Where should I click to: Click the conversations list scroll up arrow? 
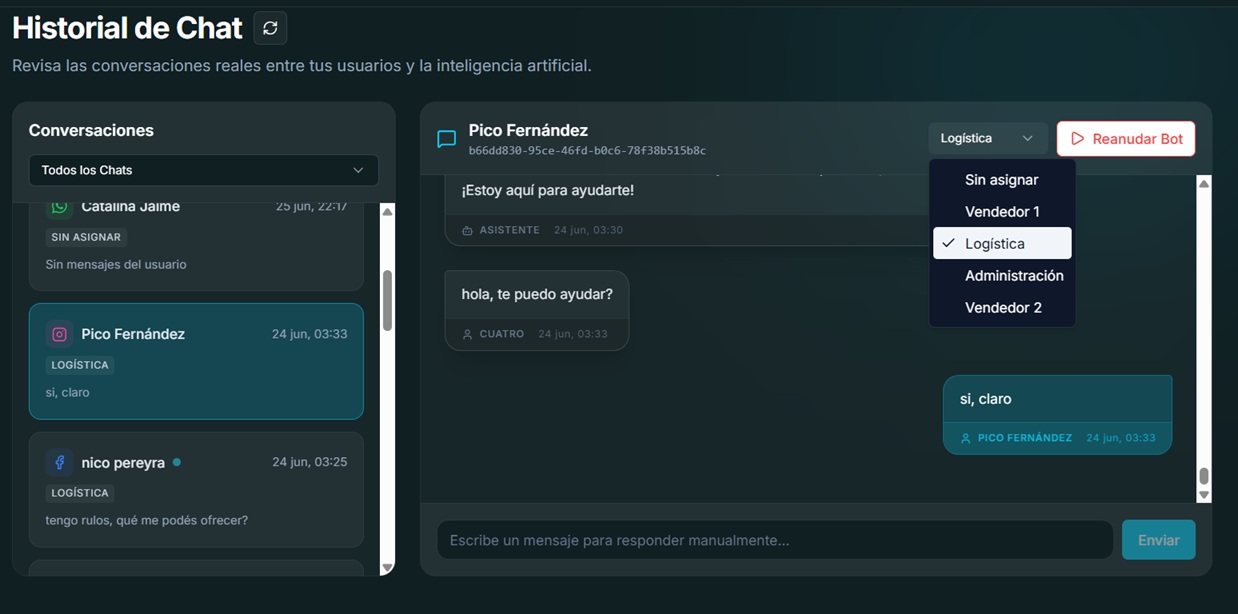(387, 211)
